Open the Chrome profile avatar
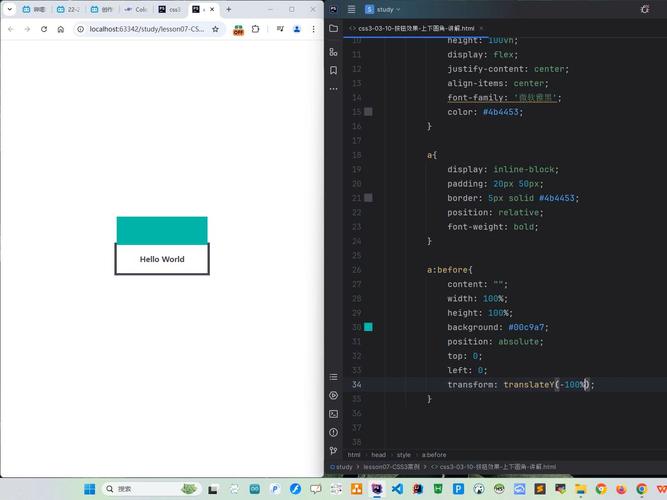 point(297,29)
